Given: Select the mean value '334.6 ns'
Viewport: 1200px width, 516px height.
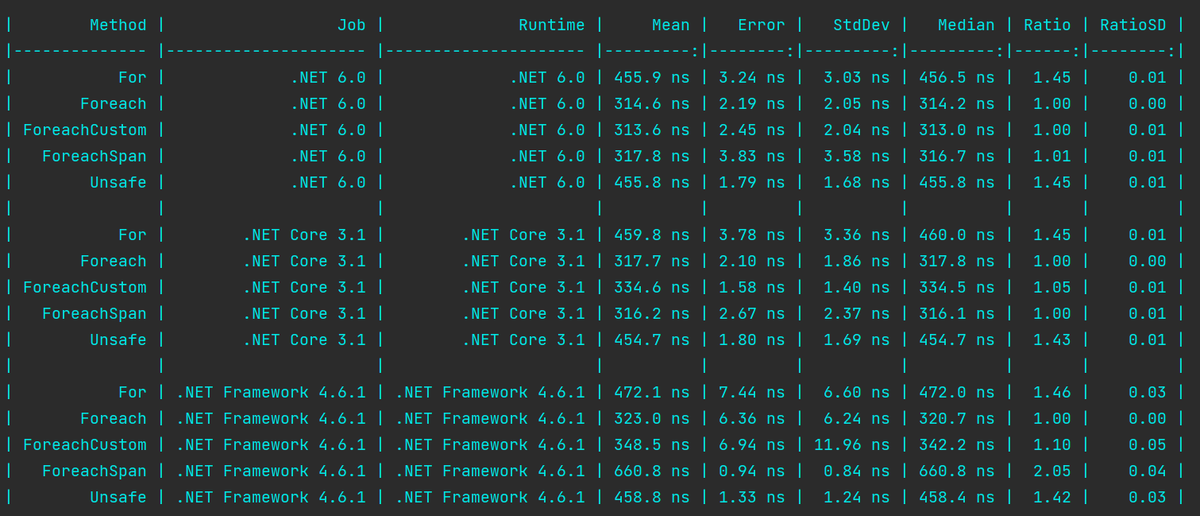Looking at the screenshot, I should (x=651, y=287).
